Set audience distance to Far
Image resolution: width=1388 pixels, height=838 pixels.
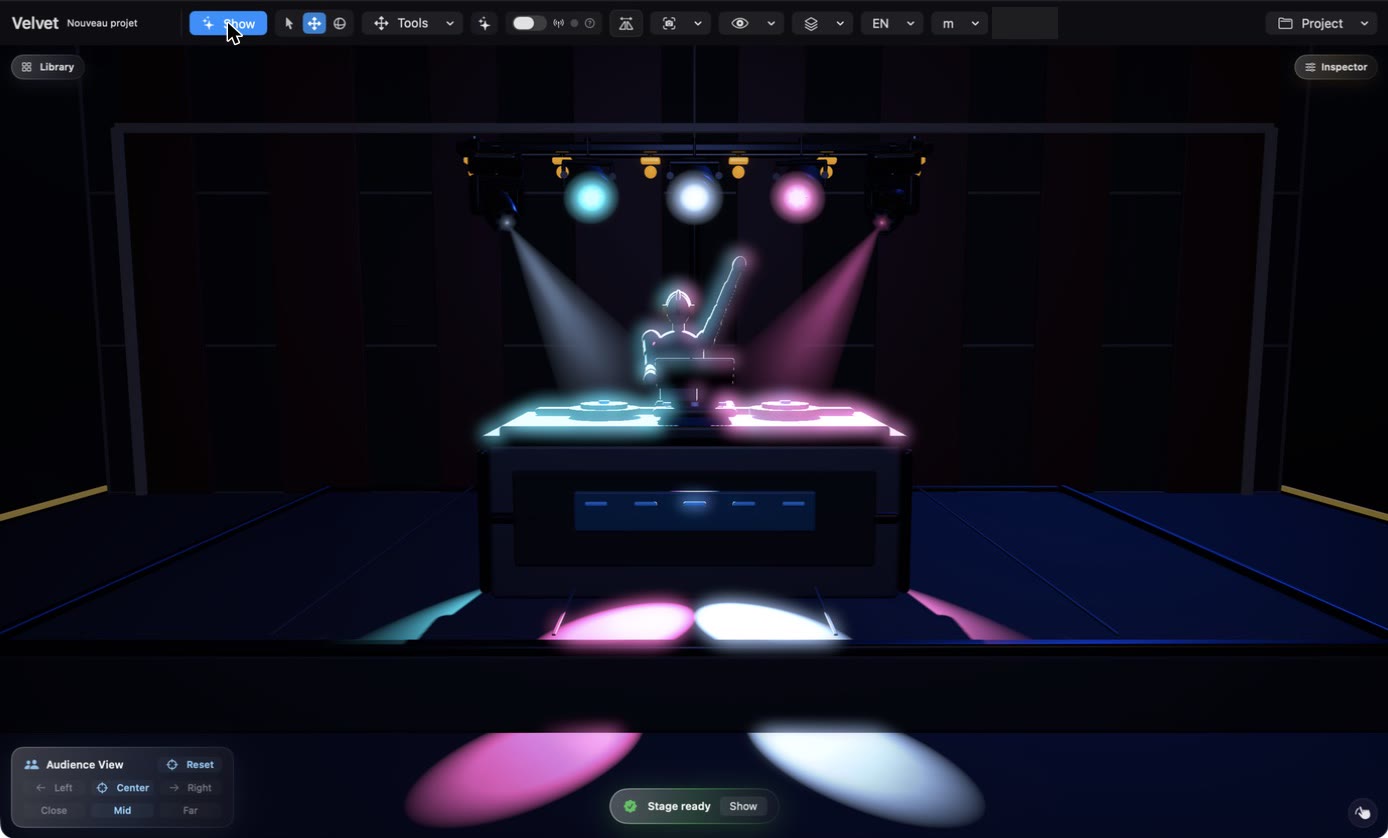pos(190,811)
